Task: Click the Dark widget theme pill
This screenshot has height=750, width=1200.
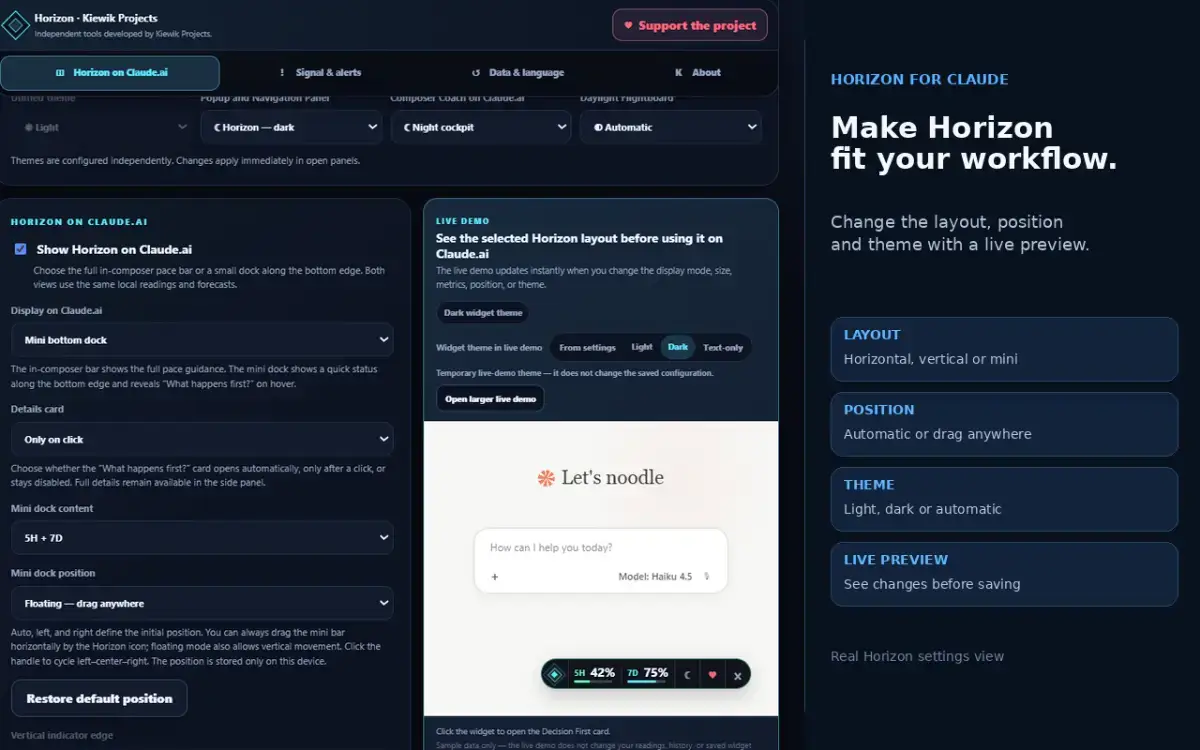Action: (x=483, y=313)
